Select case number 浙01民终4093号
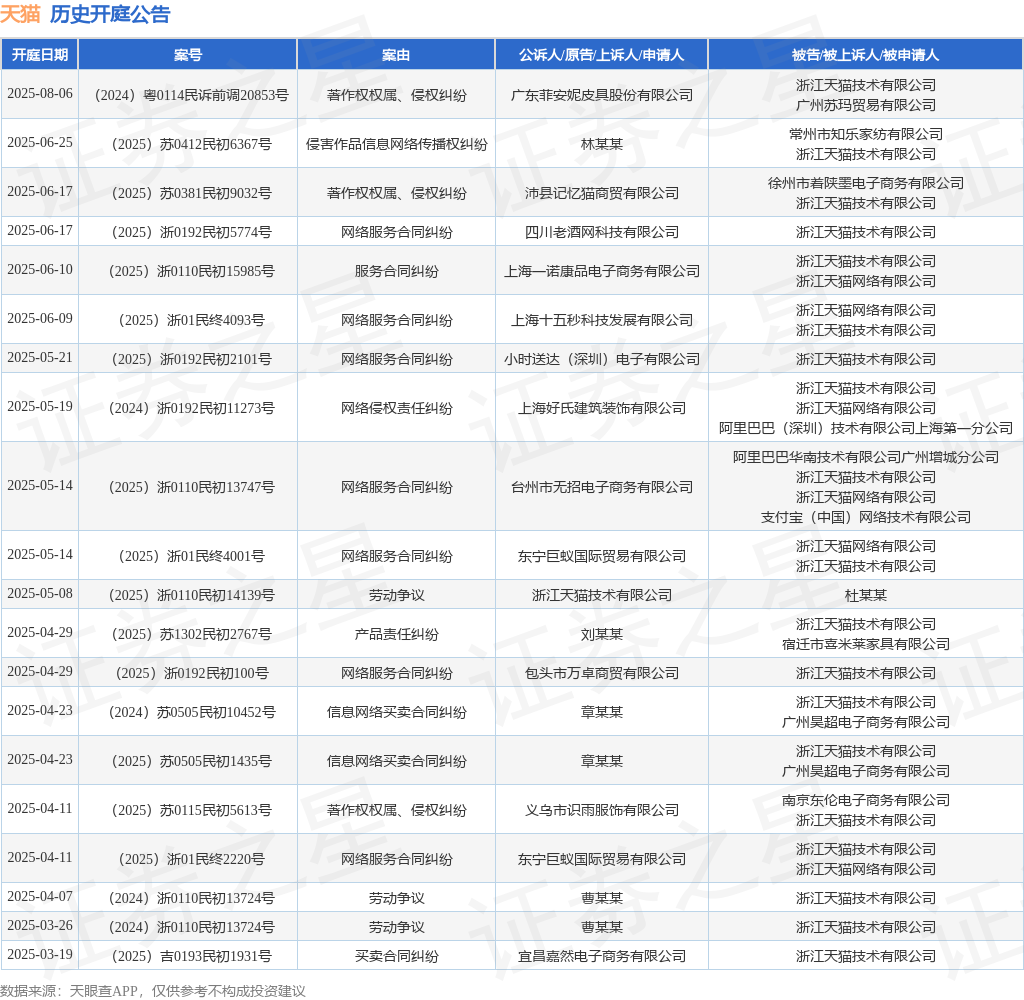This screenshot has width=1024, height=1000. 216,320
